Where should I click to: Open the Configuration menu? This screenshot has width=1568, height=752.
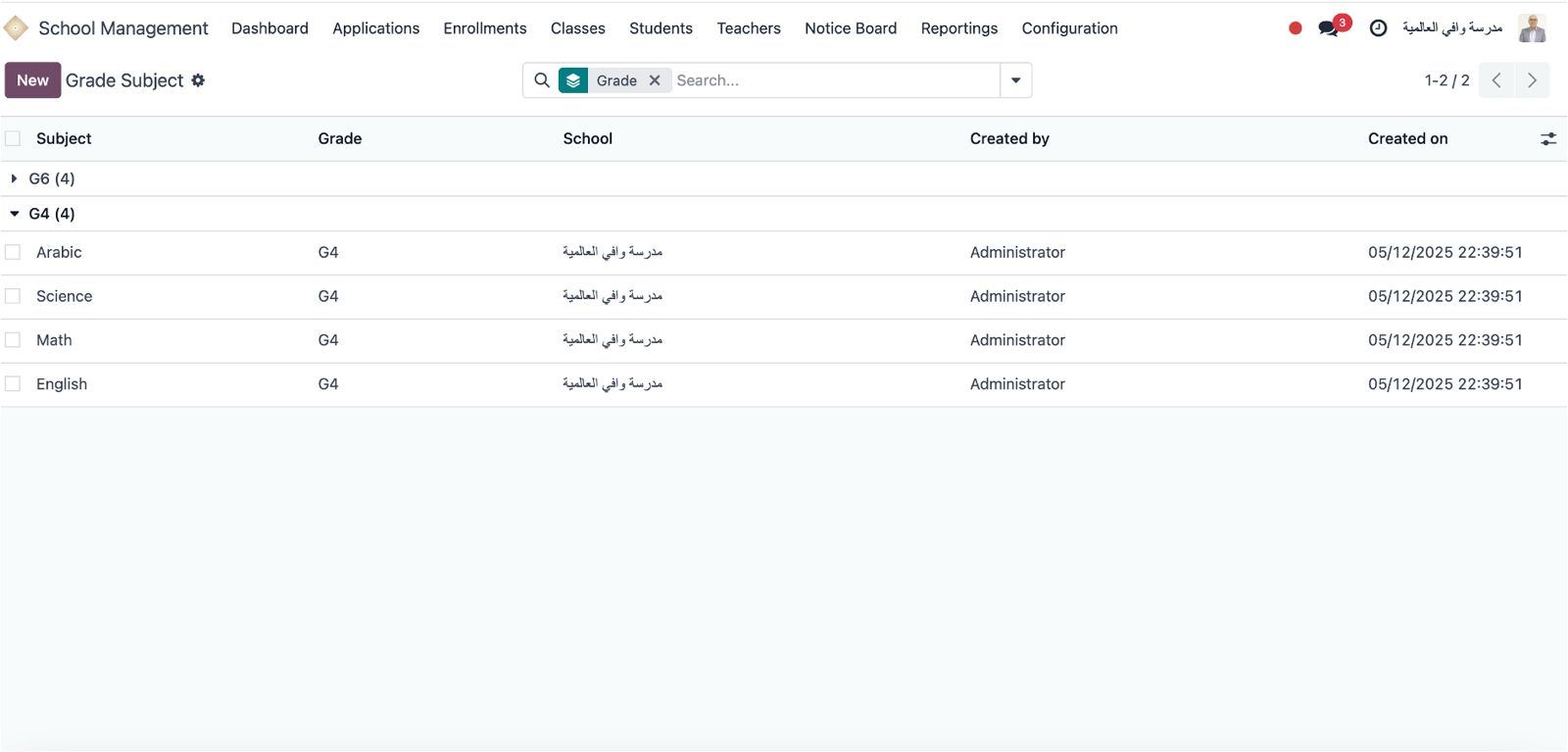pyautogui.click(x=1070, y=28)
